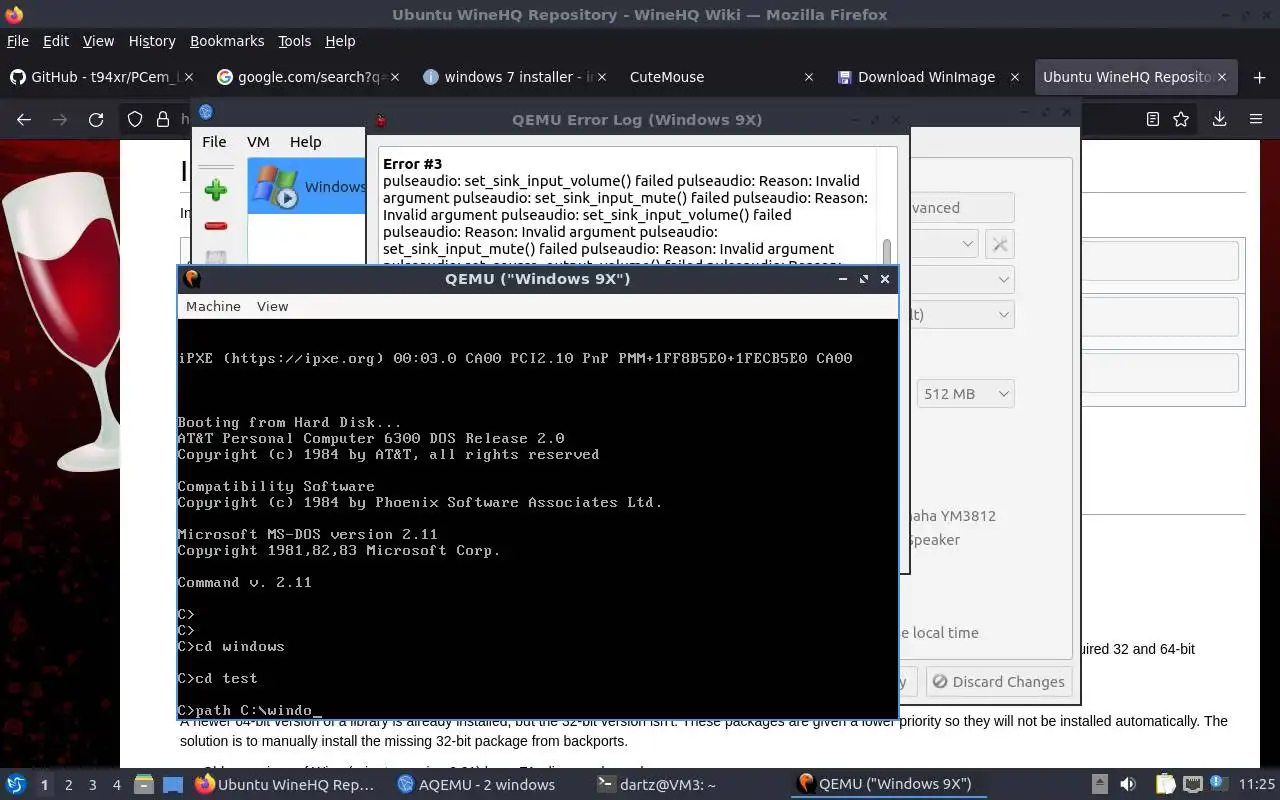Click the update notifier tray icon
The height and width of the screenshot is (800, 1280).
coord(1219,784)
